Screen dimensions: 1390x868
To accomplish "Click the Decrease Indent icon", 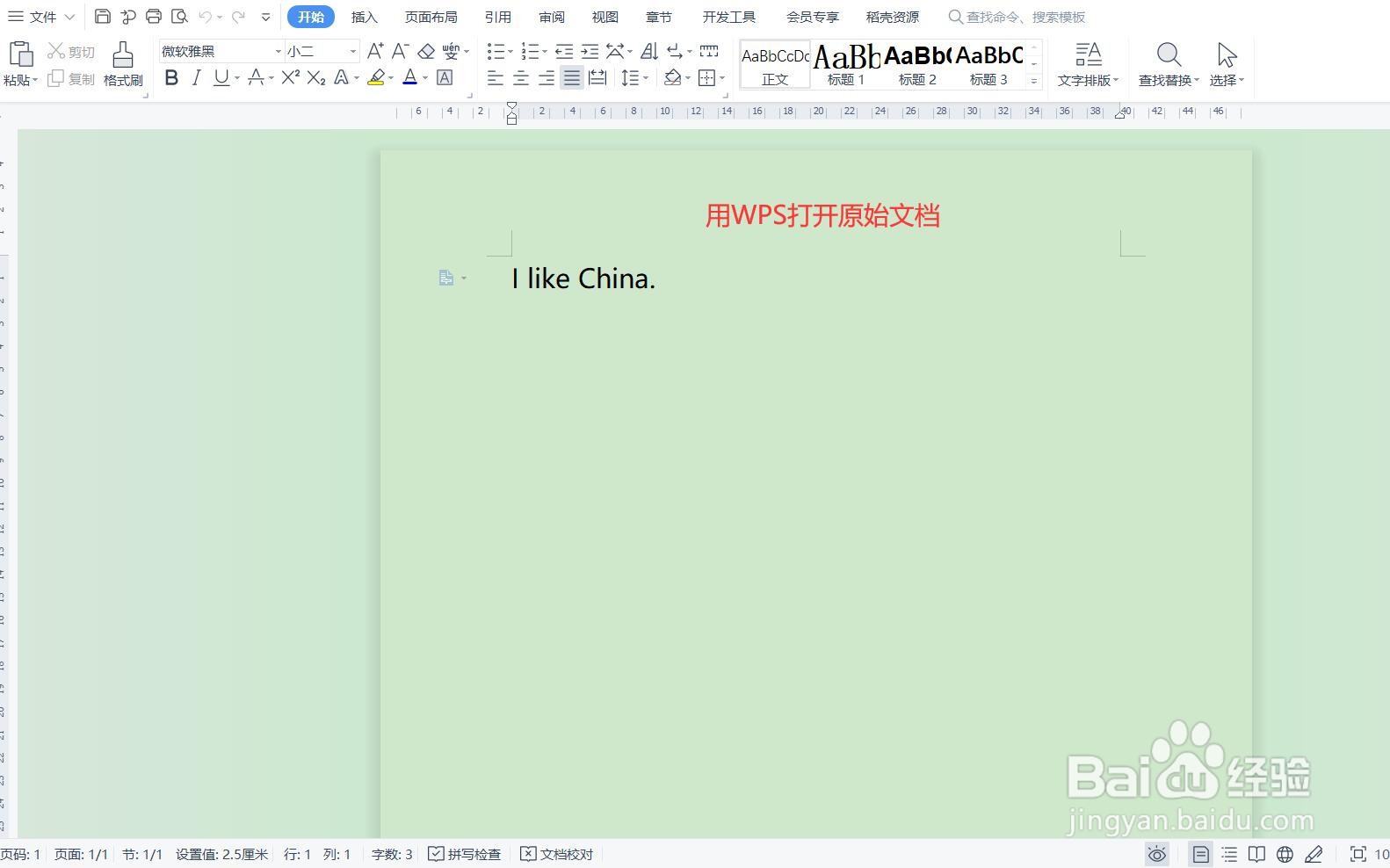I will [564, 51].
